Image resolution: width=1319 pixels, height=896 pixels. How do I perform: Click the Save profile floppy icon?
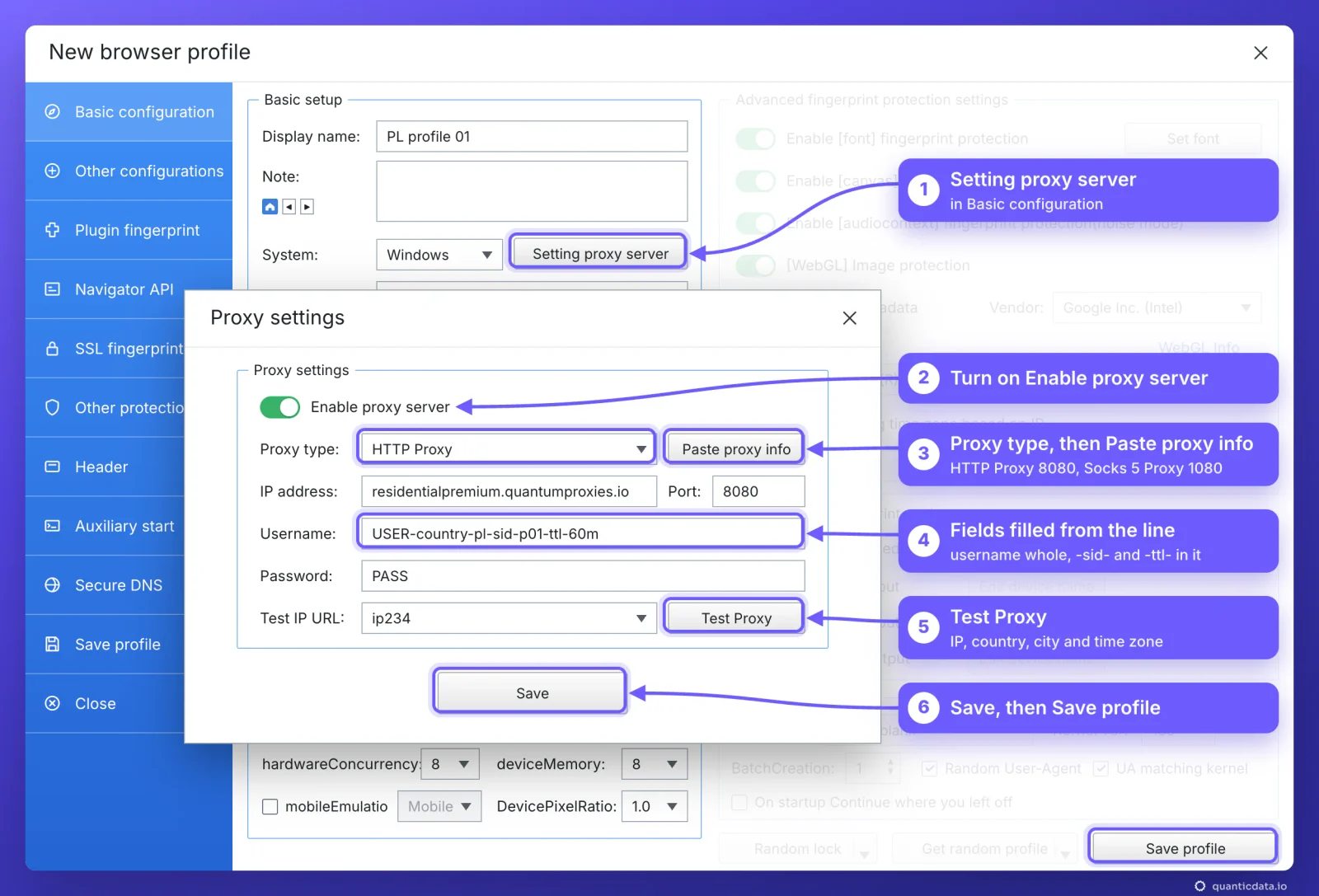[52, 645]
